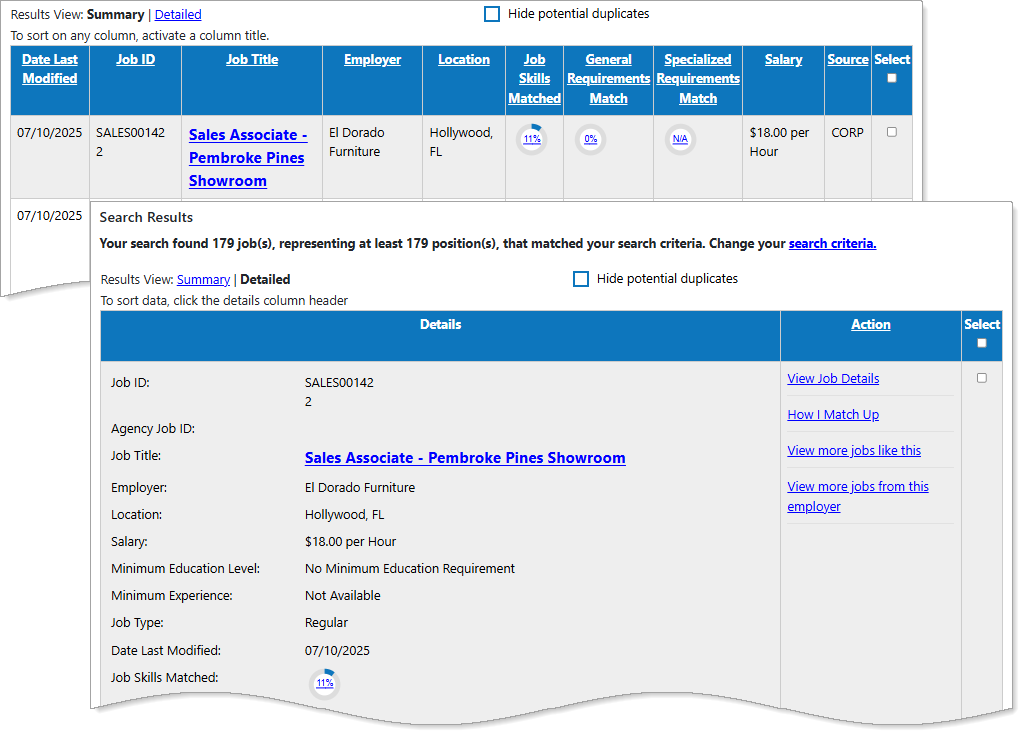Viewport: 1023px width, 736px height.
Task: Check Hide potential duplicates in detailed view
Action: coord(581,279)
